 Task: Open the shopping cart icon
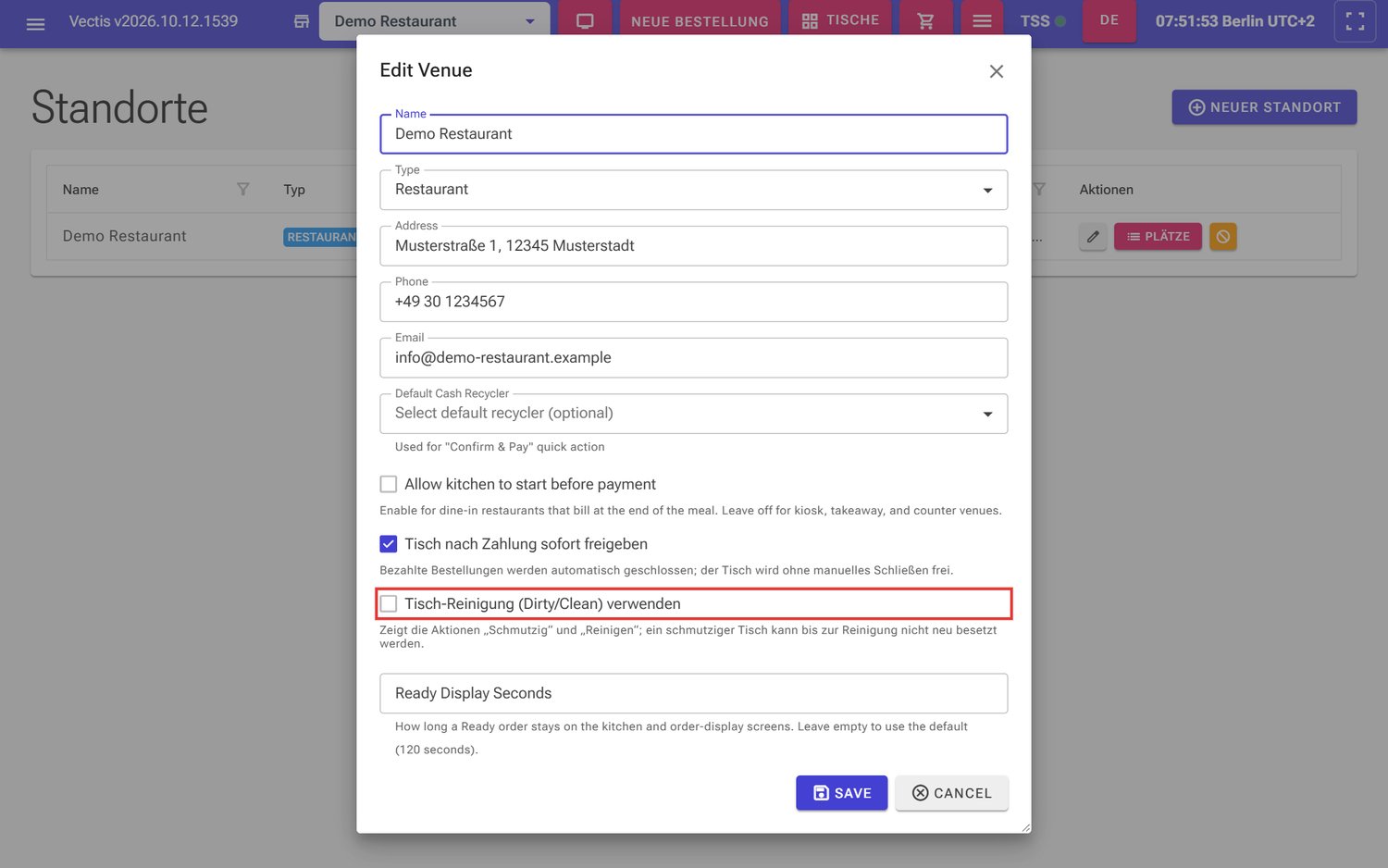[925, 20]
